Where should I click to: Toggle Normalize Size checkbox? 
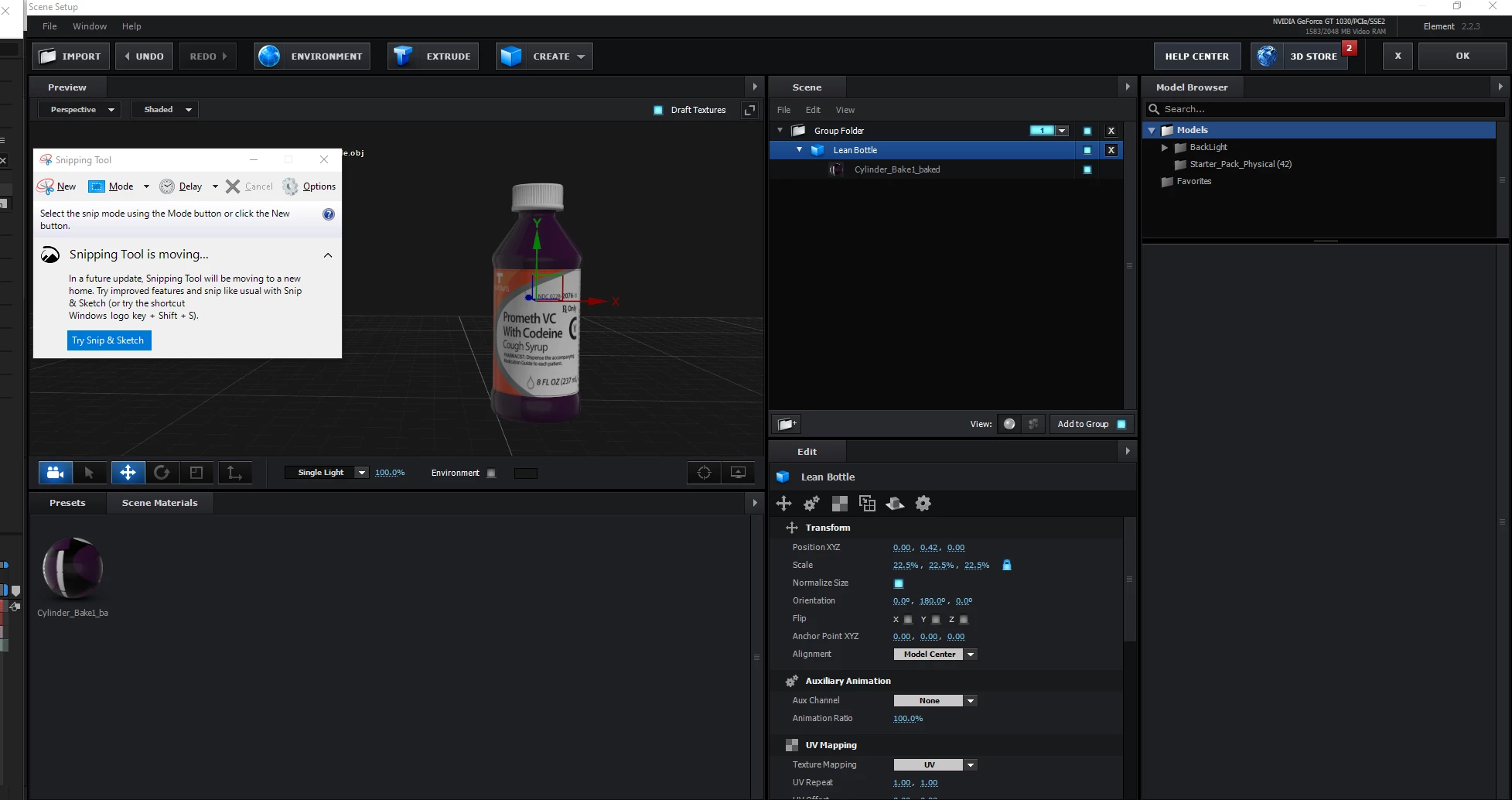tap(899, 583)
